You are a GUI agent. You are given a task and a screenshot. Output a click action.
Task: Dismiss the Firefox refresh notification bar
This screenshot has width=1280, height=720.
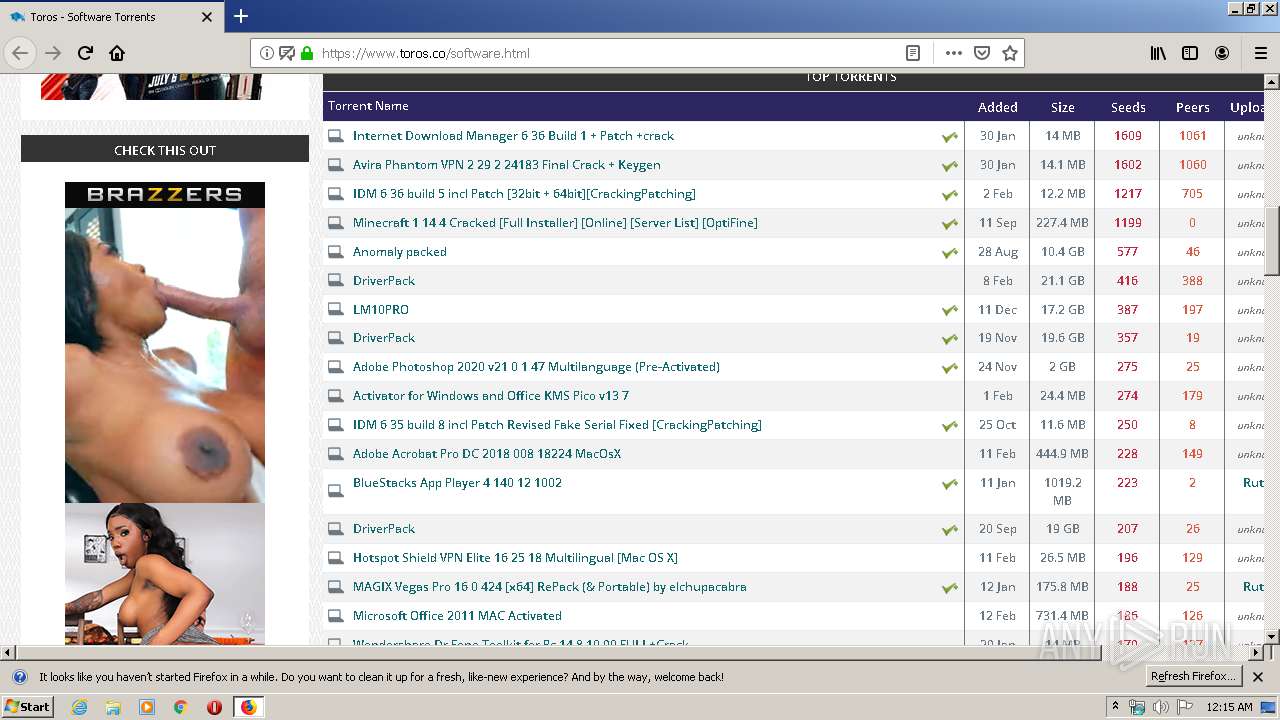[x=1258, y=677]
